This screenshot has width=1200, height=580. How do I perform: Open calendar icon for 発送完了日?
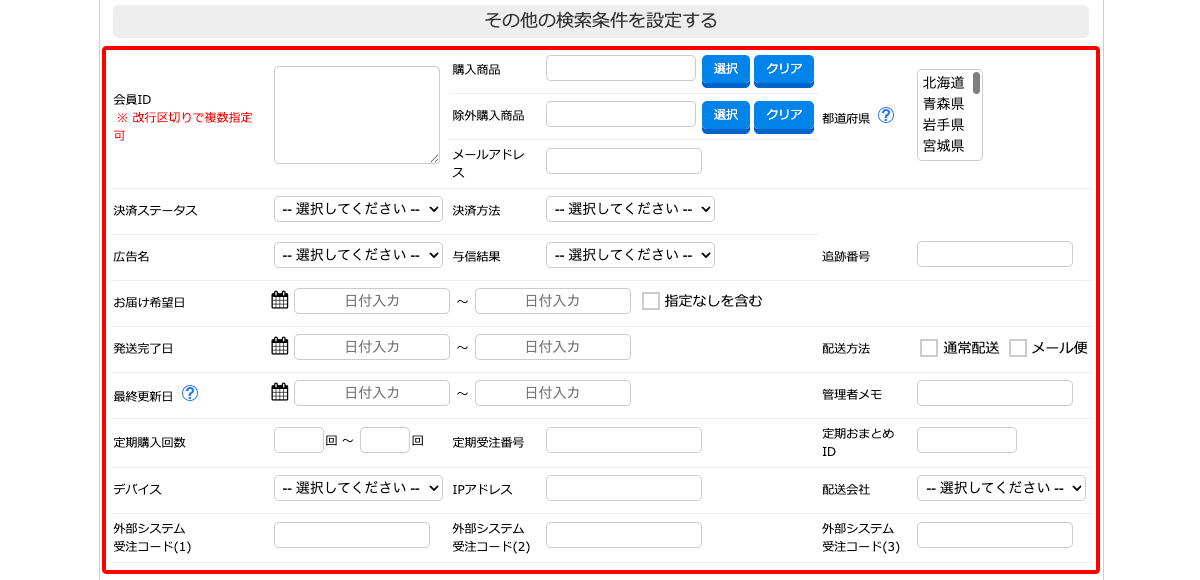click(280, 346)
